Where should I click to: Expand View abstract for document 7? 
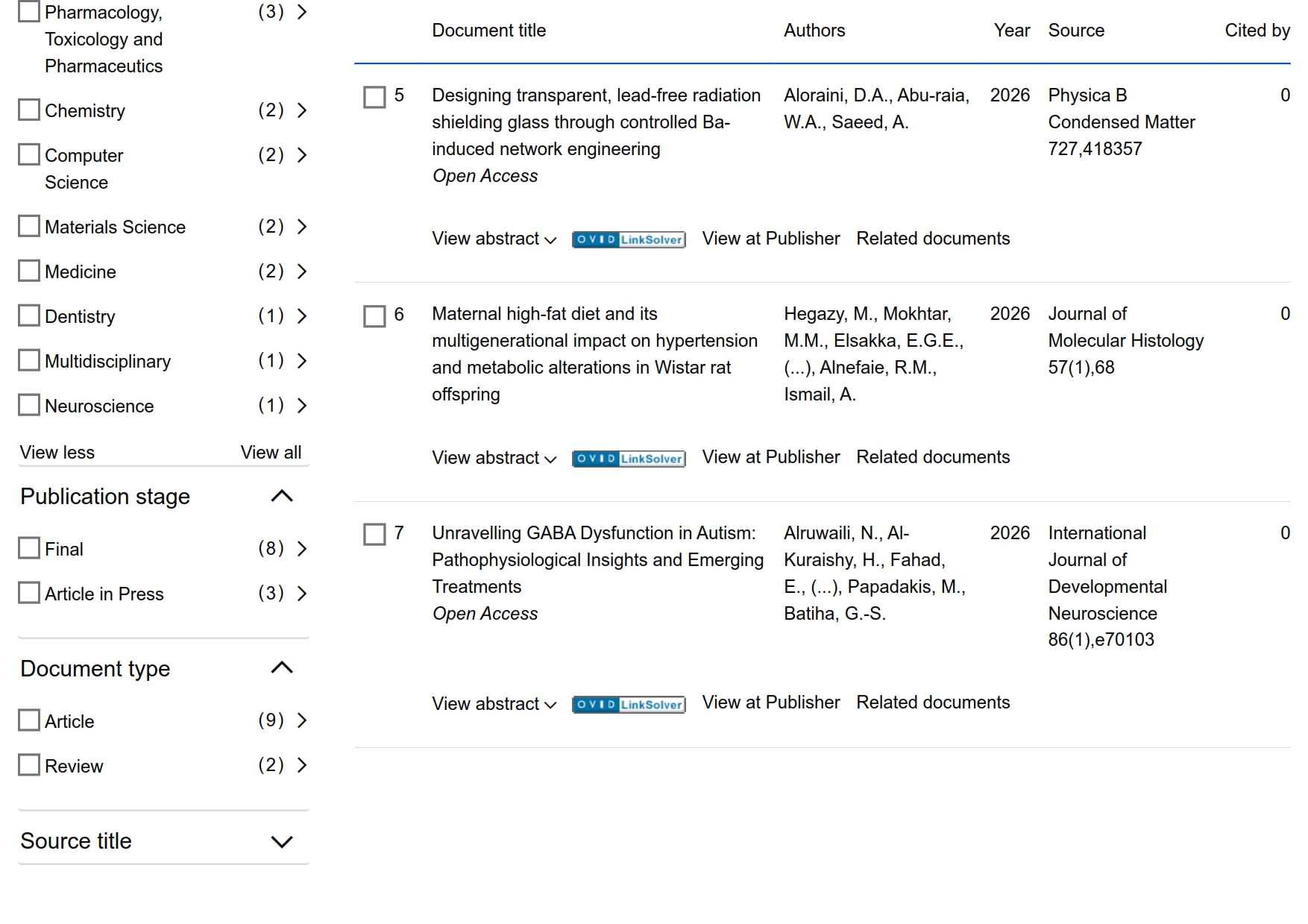click(x=494, y=704)
